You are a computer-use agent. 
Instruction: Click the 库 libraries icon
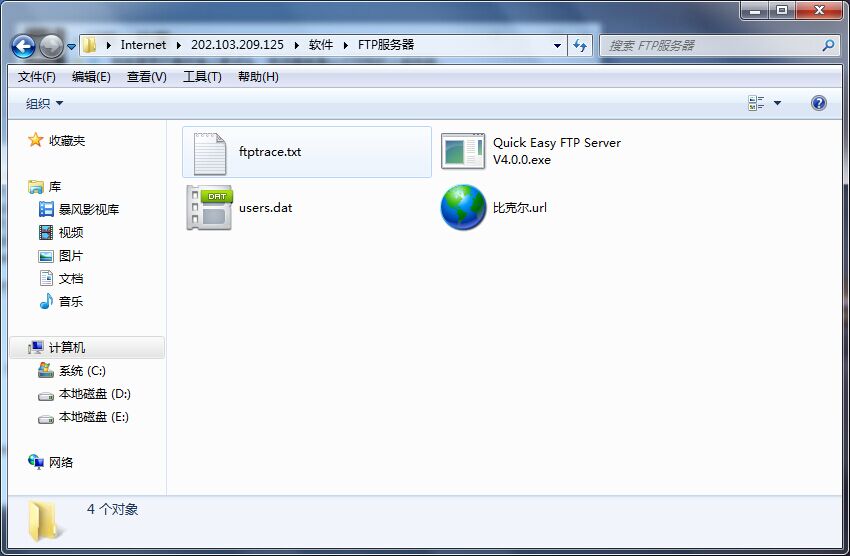click(x=36, y=187)
